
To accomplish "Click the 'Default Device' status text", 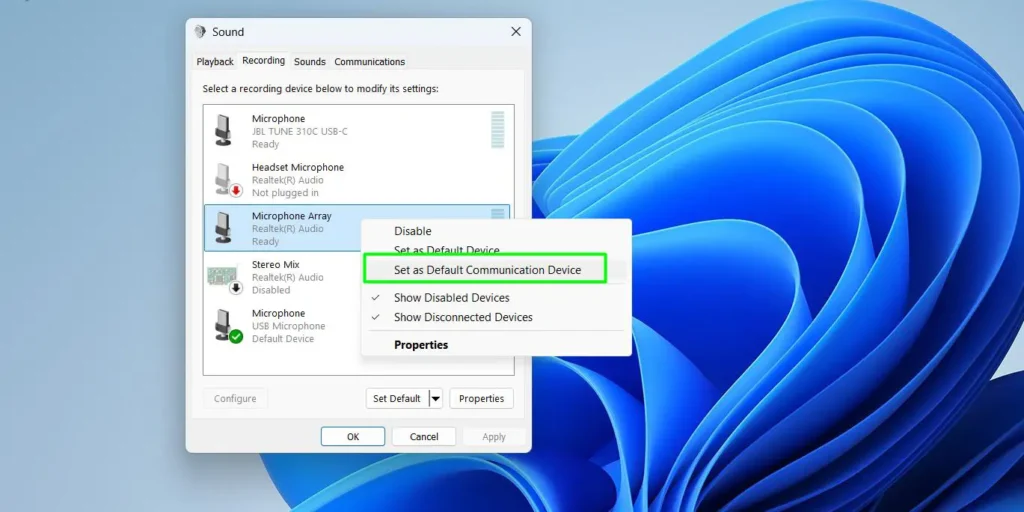I will click(283, 339).
